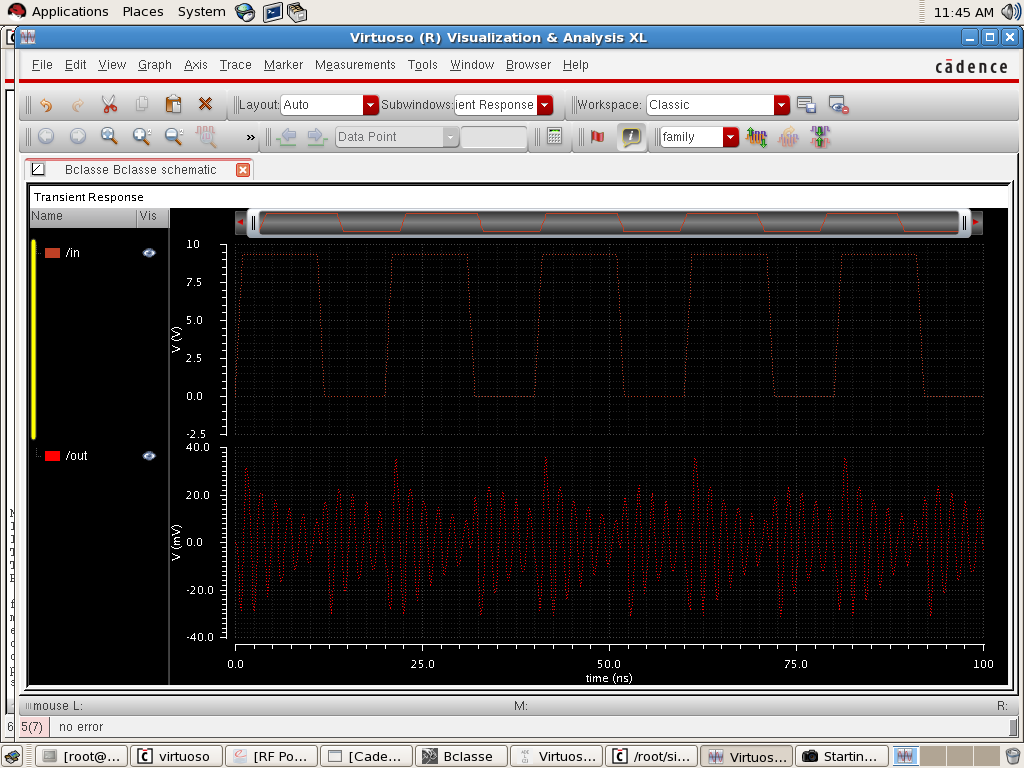
Task: Toggle visibility of the /out trace
Action: coord(149,456)
